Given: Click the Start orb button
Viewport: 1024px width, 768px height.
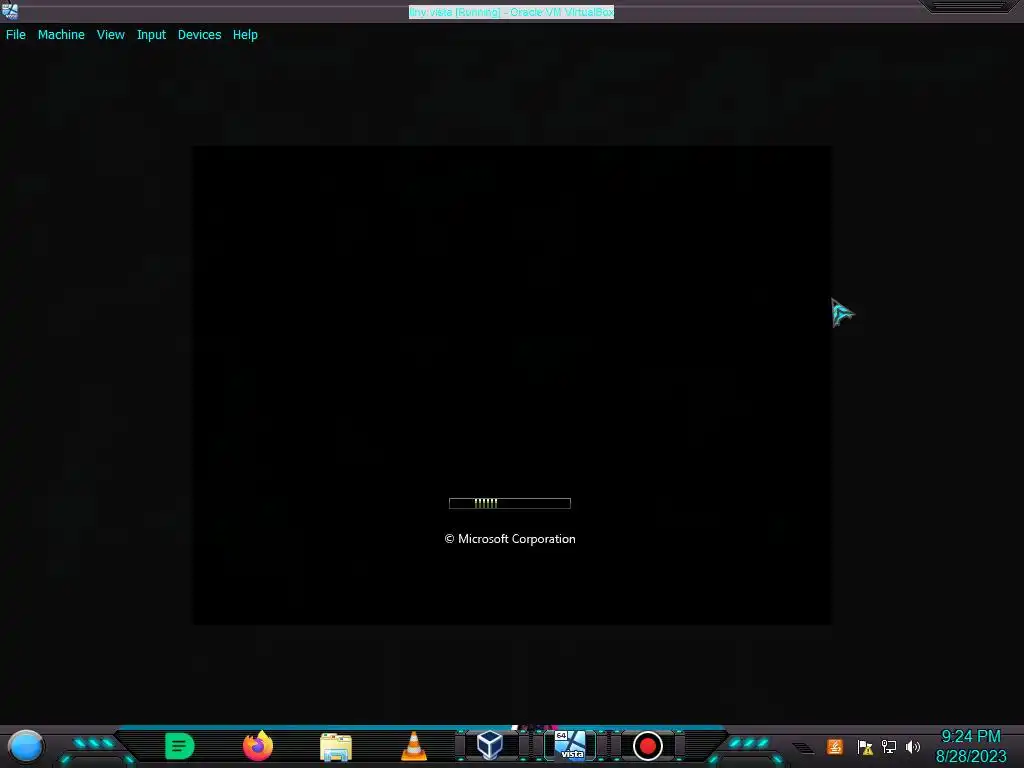Looking at the screenshot, I should pos(25,746).
